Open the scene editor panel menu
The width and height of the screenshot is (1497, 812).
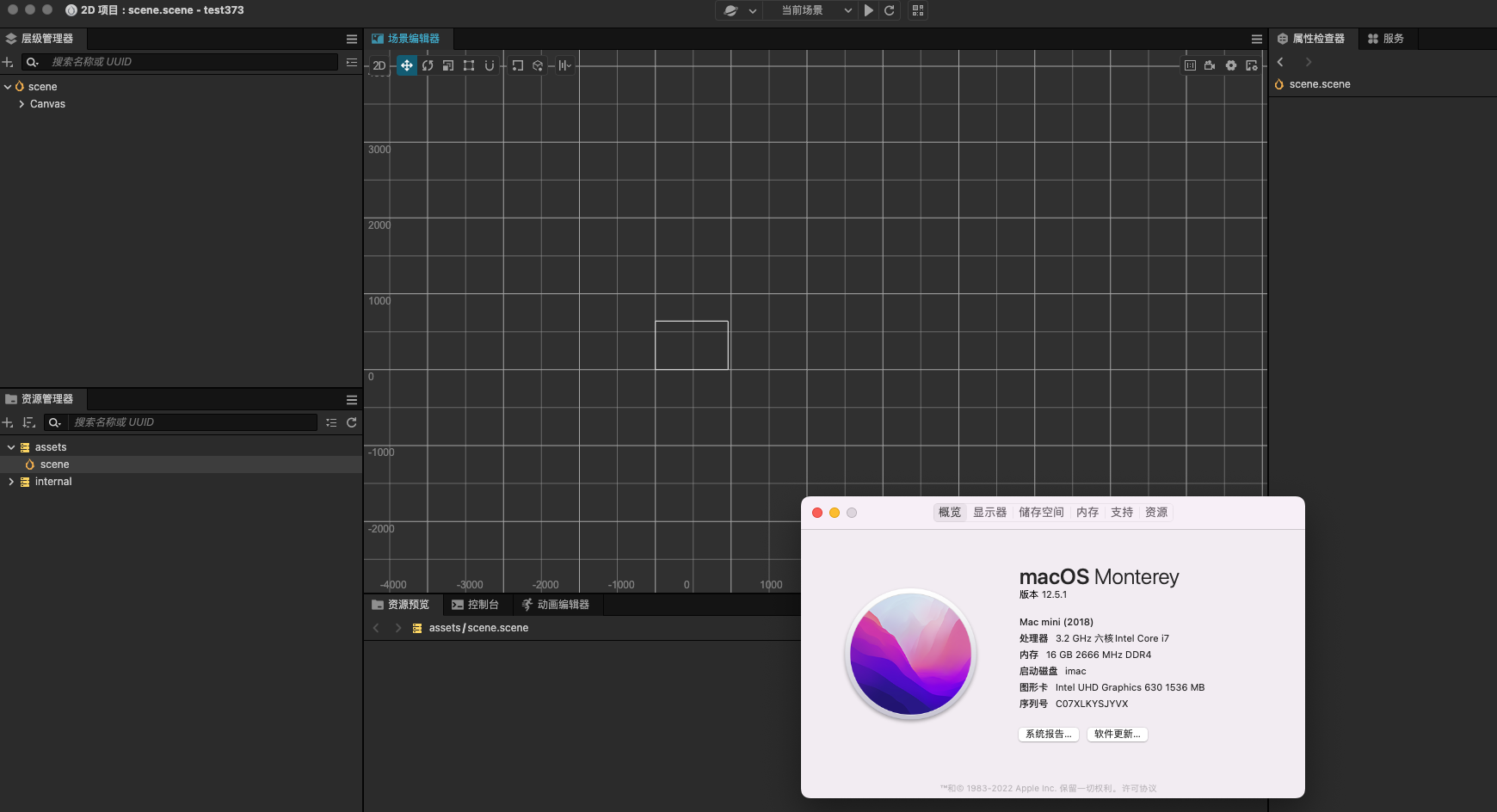tap(1257, 39)
